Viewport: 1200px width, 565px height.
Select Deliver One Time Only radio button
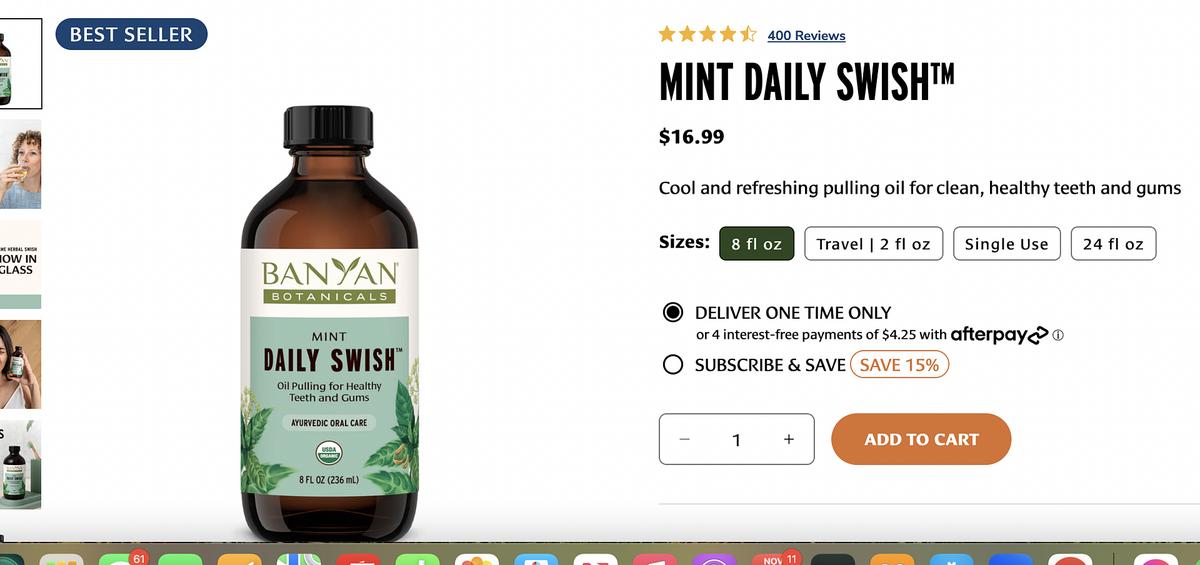point(673,312)
